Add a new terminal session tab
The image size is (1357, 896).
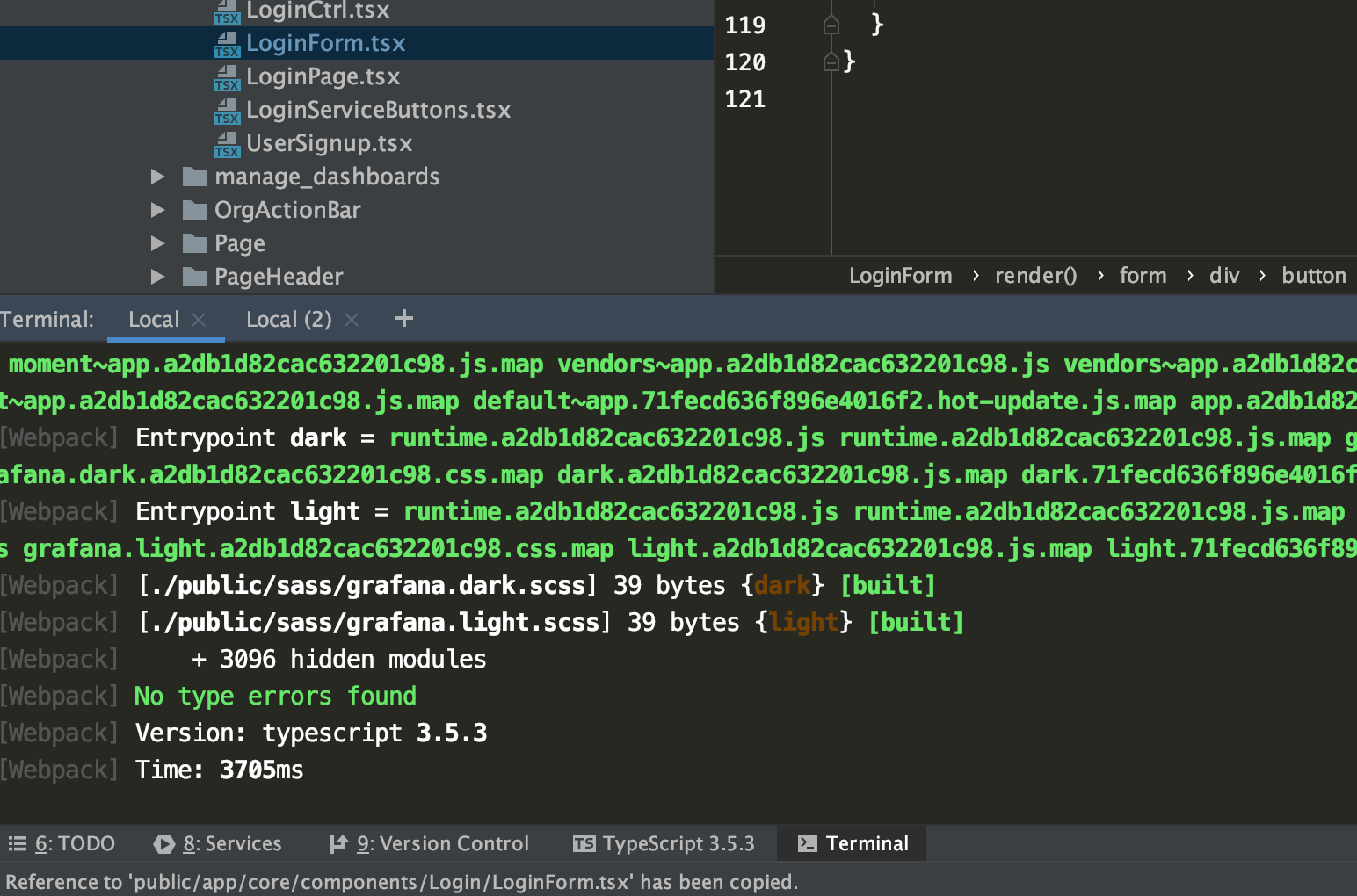point(404,318)
